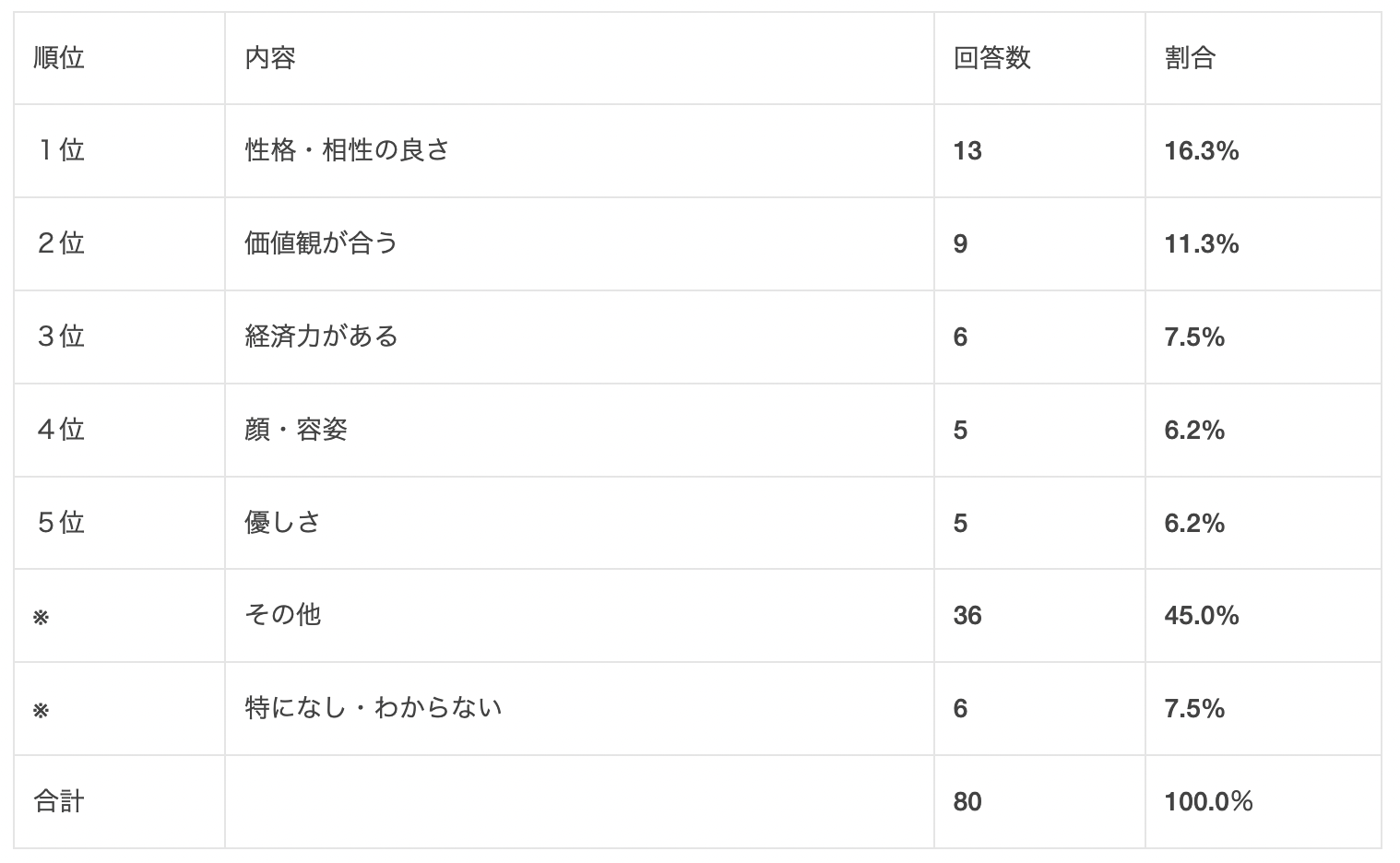Click the 合計 row label
This screenshot has height=863, width=1400.
pos(59,801)
